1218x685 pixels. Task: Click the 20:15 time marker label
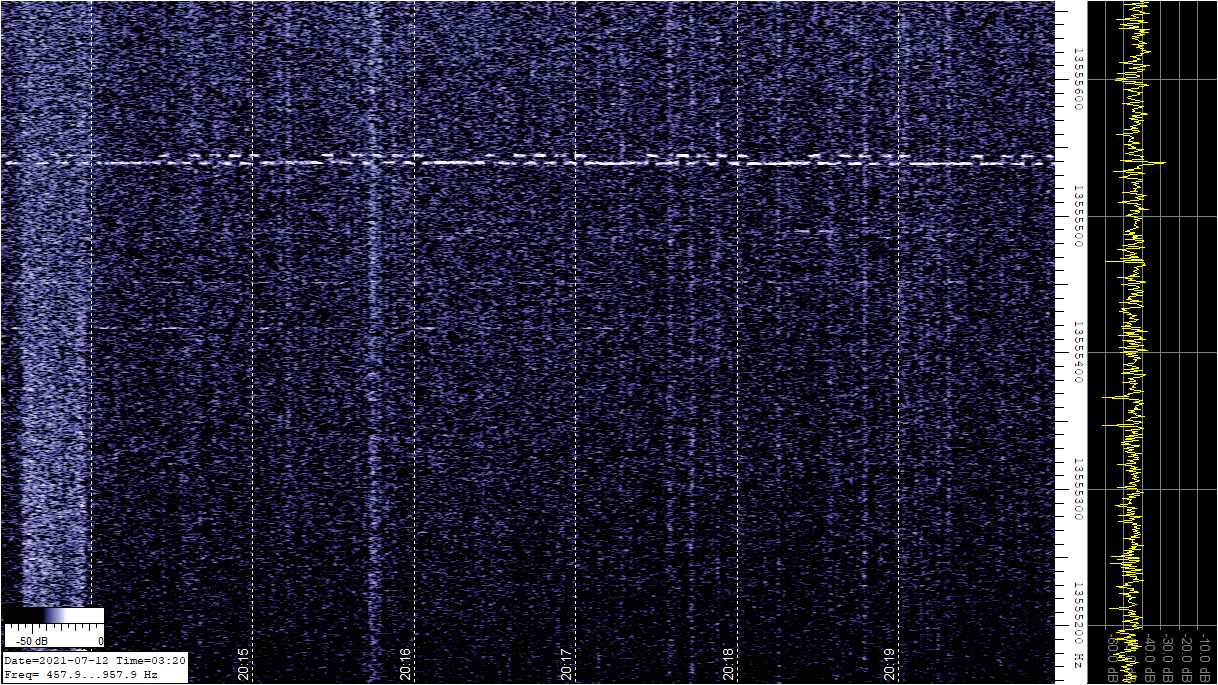tap(244, 664)
